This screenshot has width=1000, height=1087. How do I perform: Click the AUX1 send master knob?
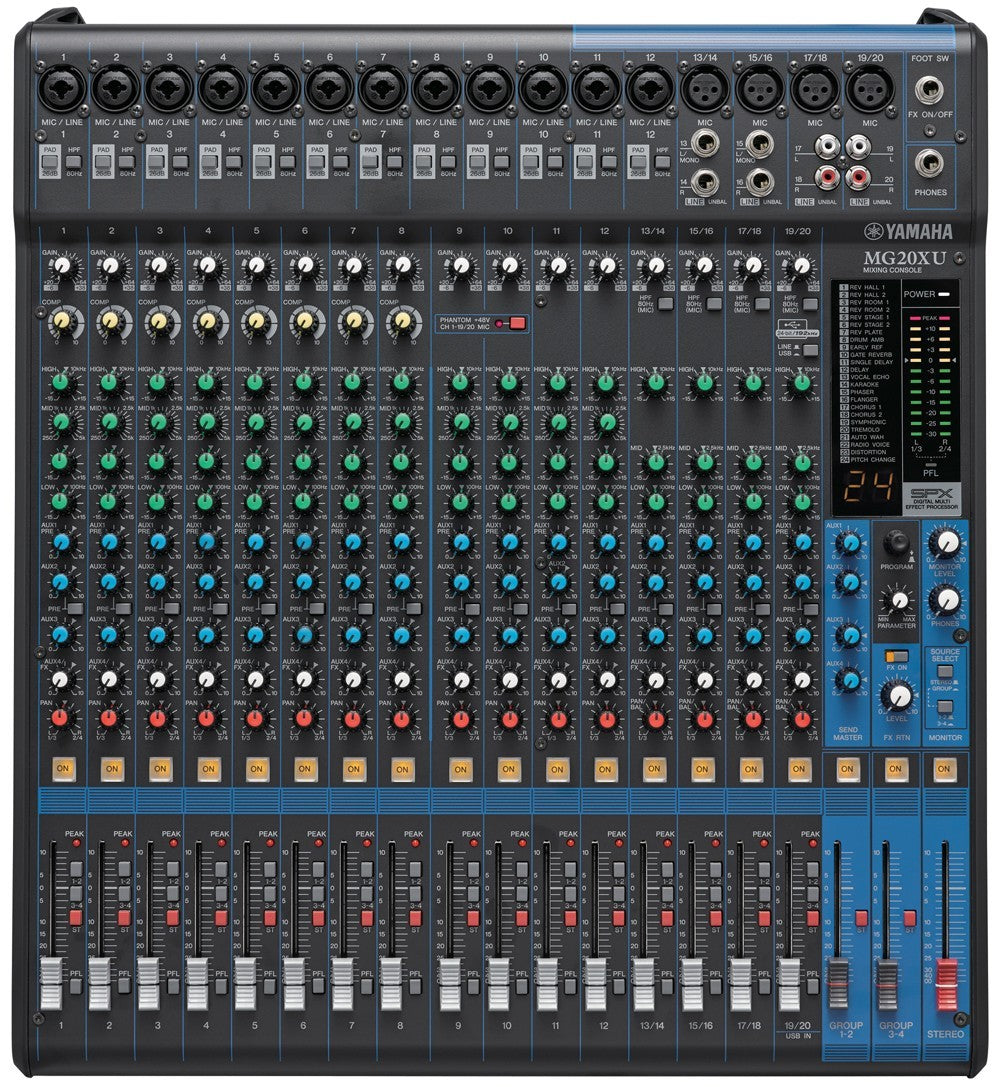849,543
